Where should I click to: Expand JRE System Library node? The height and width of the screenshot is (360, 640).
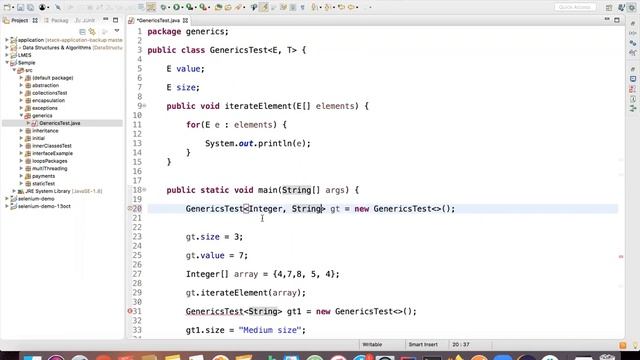(x=14, y=191)
